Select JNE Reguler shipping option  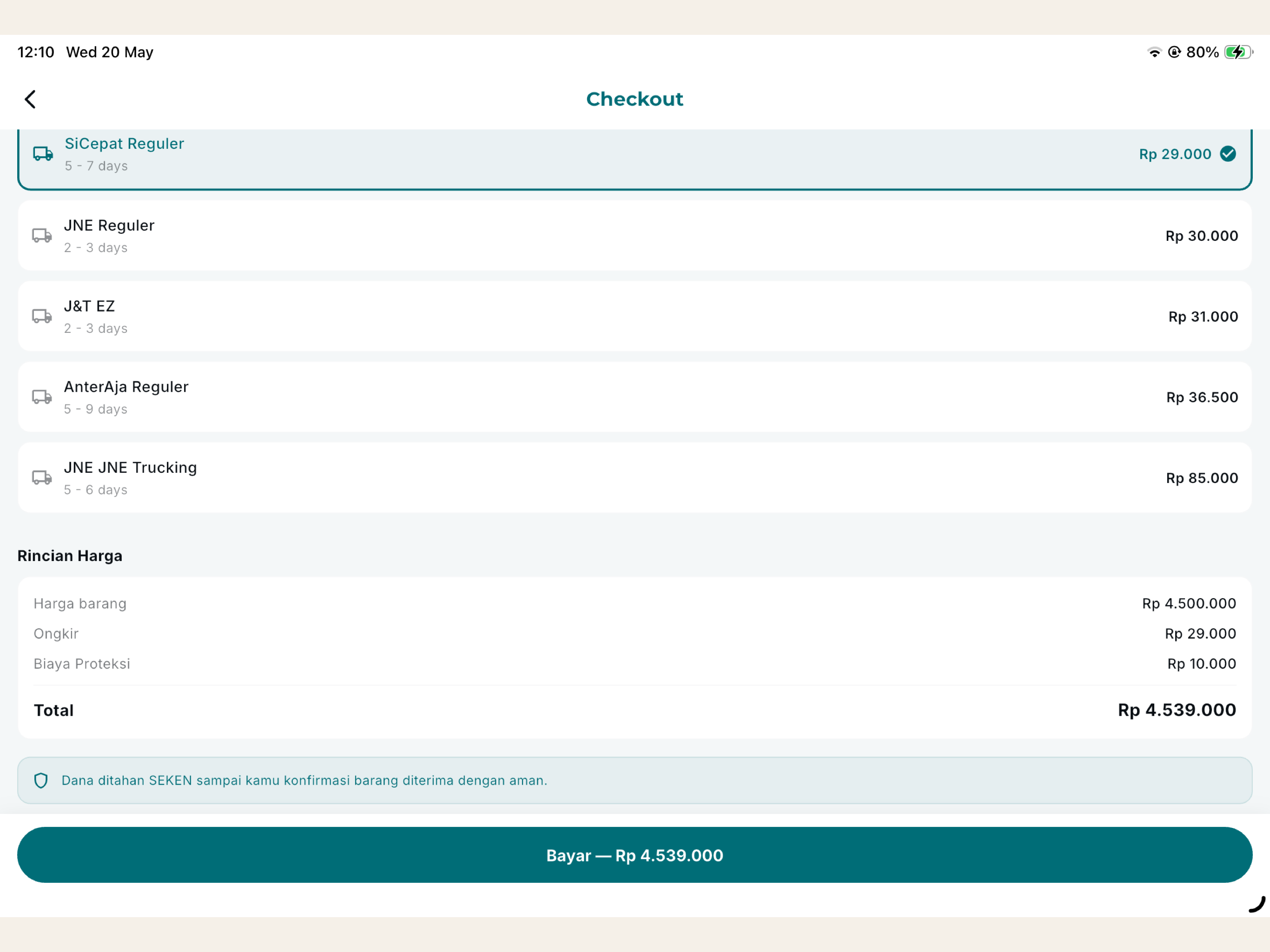coord(635,235)
